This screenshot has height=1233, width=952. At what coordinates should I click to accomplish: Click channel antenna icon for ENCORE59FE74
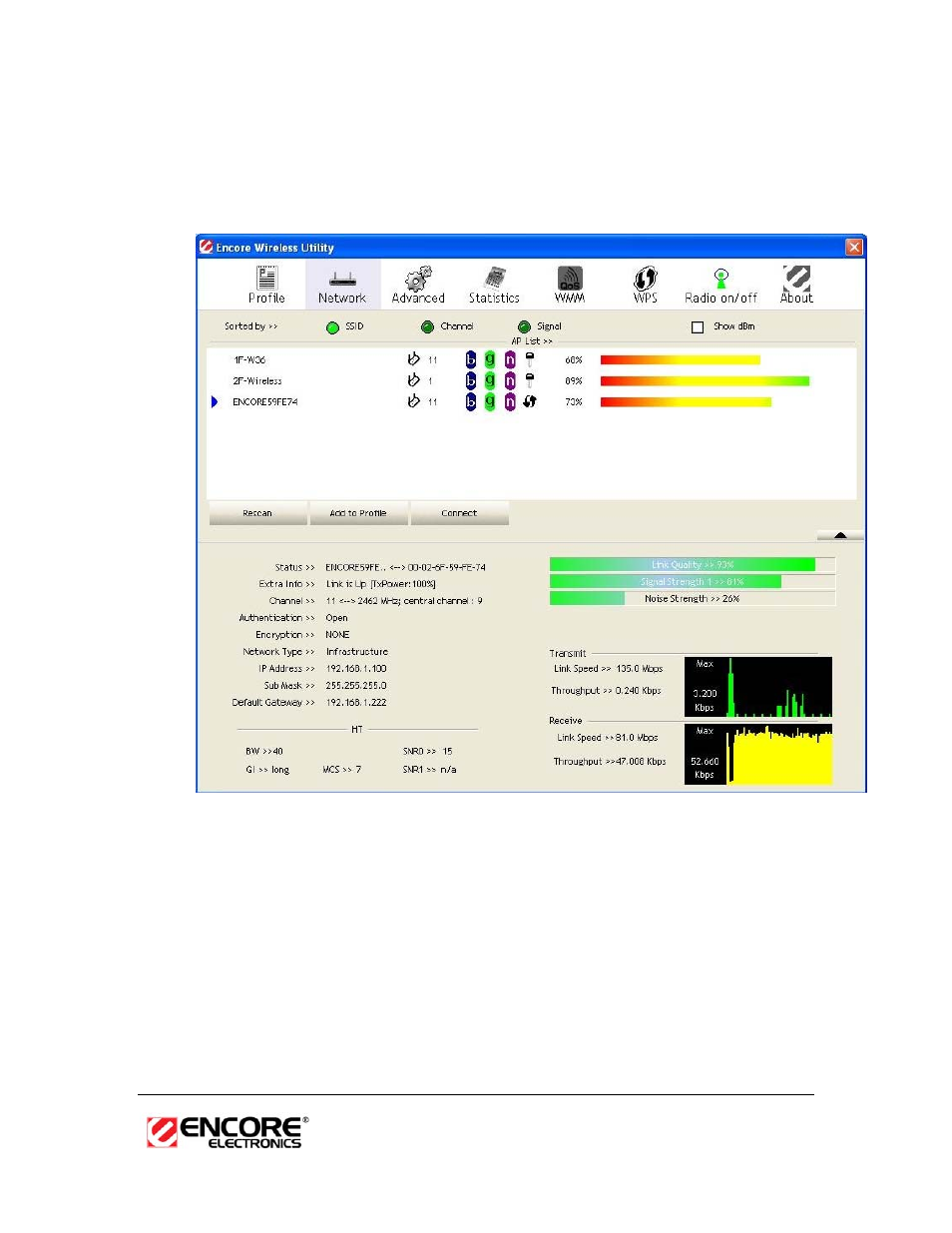click(x=413, y=401)
